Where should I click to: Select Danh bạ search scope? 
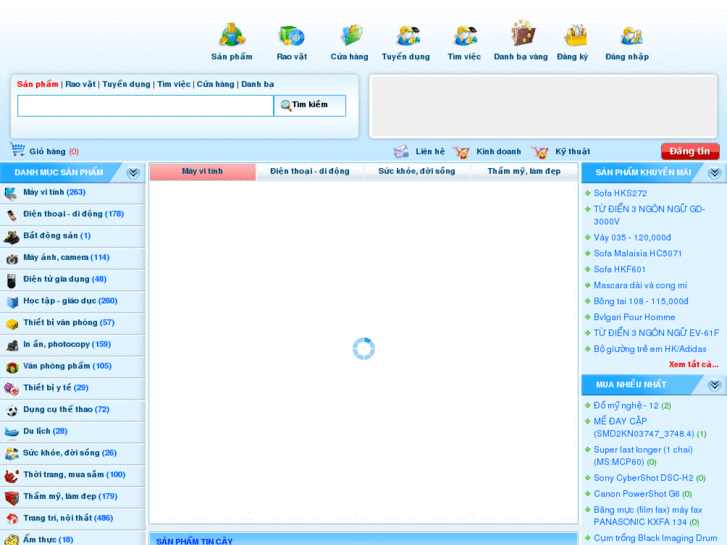[257, 84]
